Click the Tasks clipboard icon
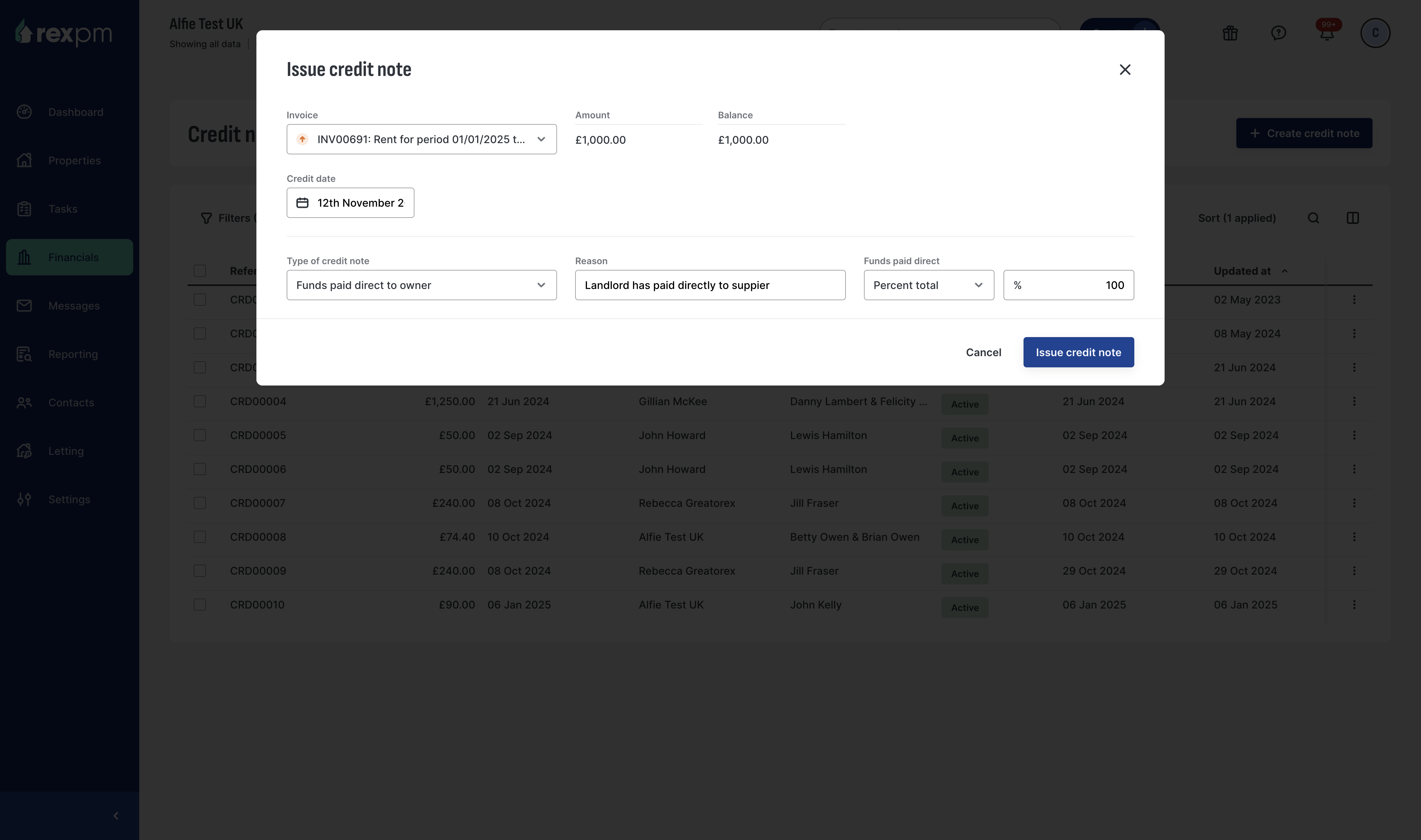 [x=24, y=209]
